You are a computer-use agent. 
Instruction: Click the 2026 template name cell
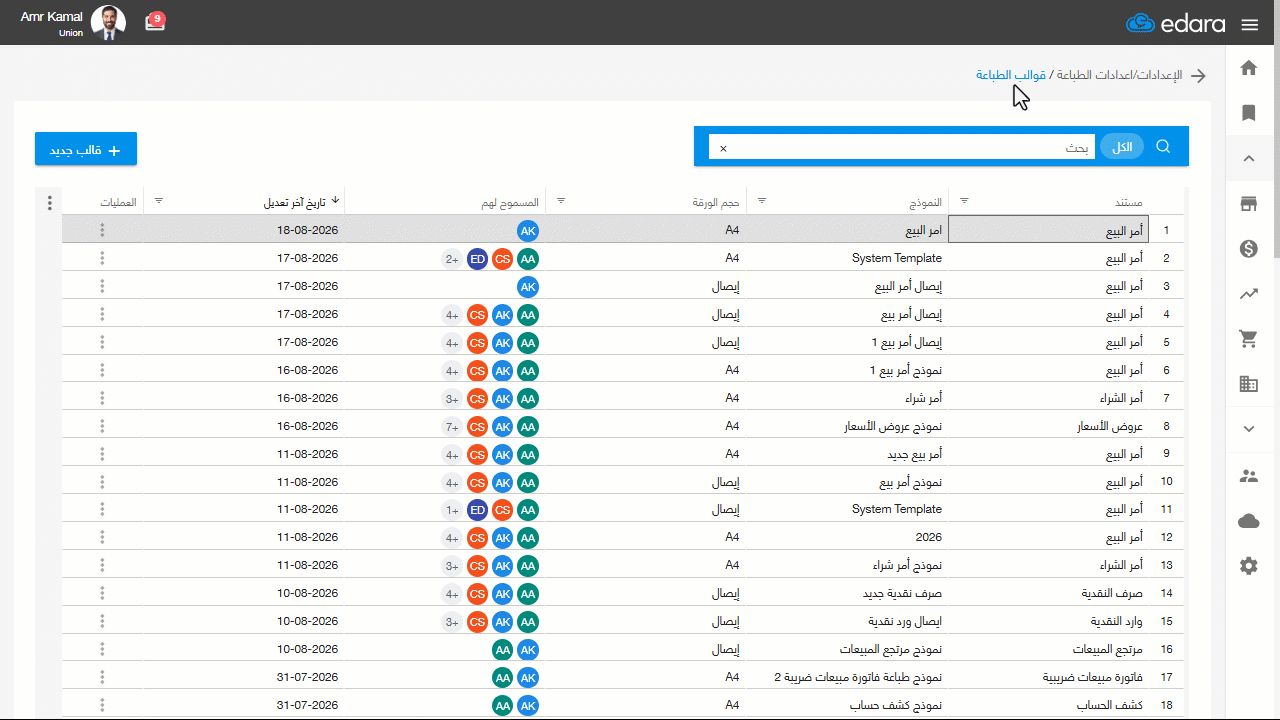(x=847, y=537)
